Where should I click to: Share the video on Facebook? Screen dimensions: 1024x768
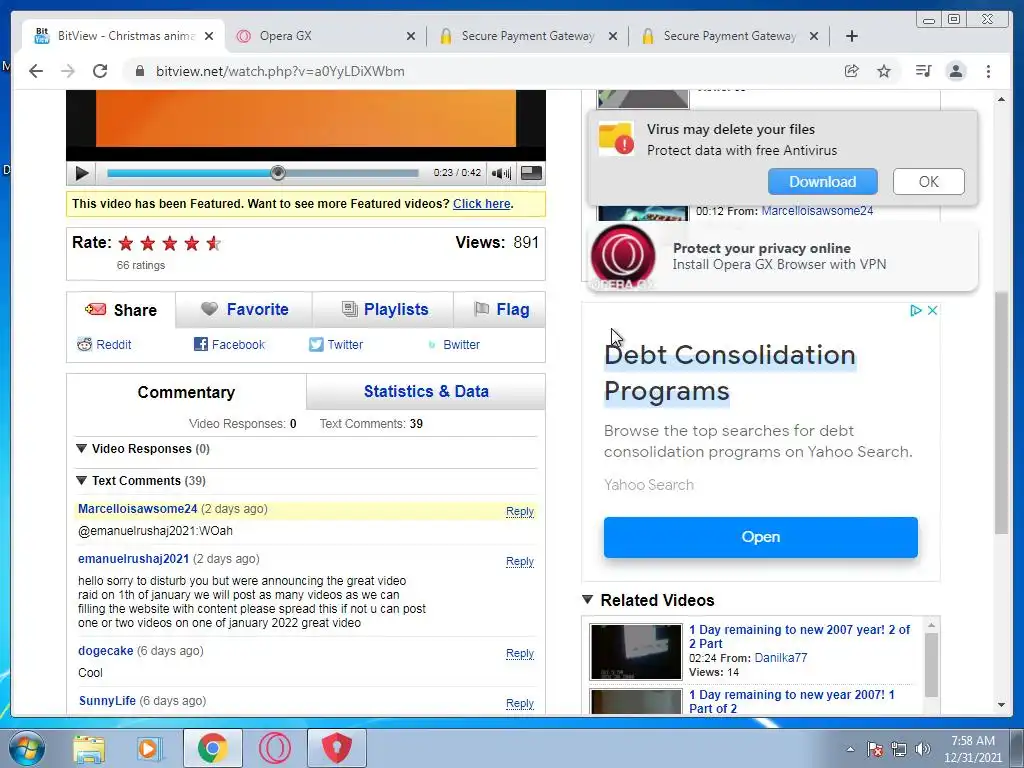click(x=229, y=344)
